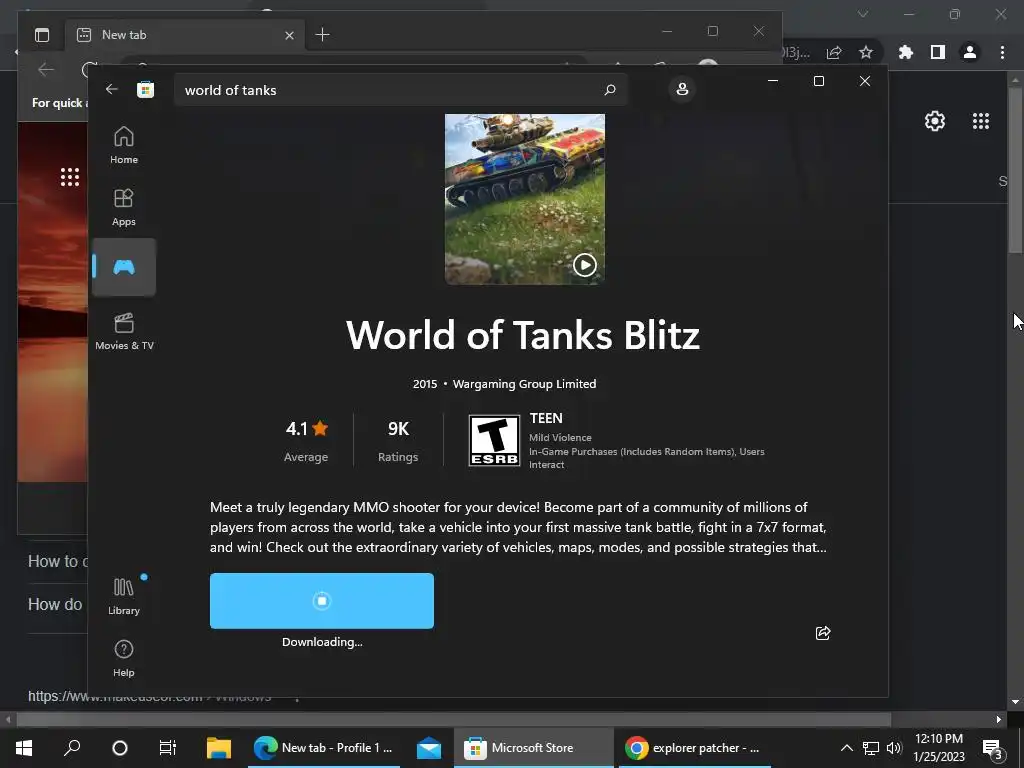Switch to Chrome explorer patcher window

click(694, 748)
